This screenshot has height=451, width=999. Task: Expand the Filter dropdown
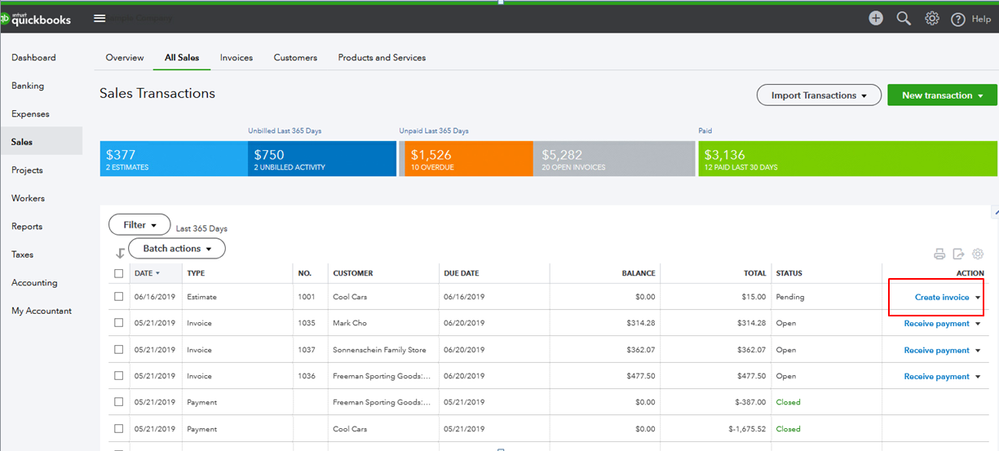139,226
